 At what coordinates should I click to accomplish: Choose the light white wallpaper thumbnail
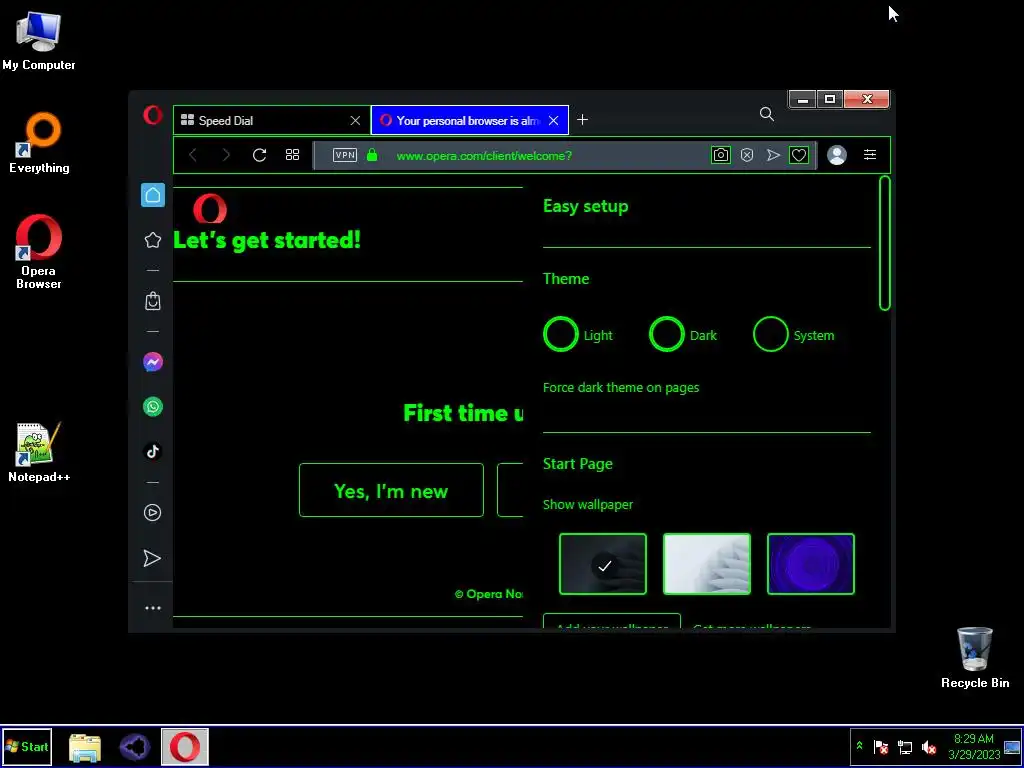(707, 564)
